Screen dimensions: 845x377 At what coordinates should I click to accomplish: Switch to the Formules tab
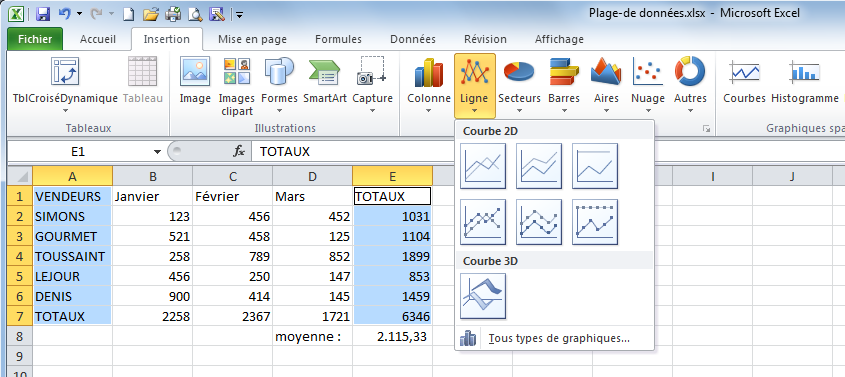tap(338, 39)
